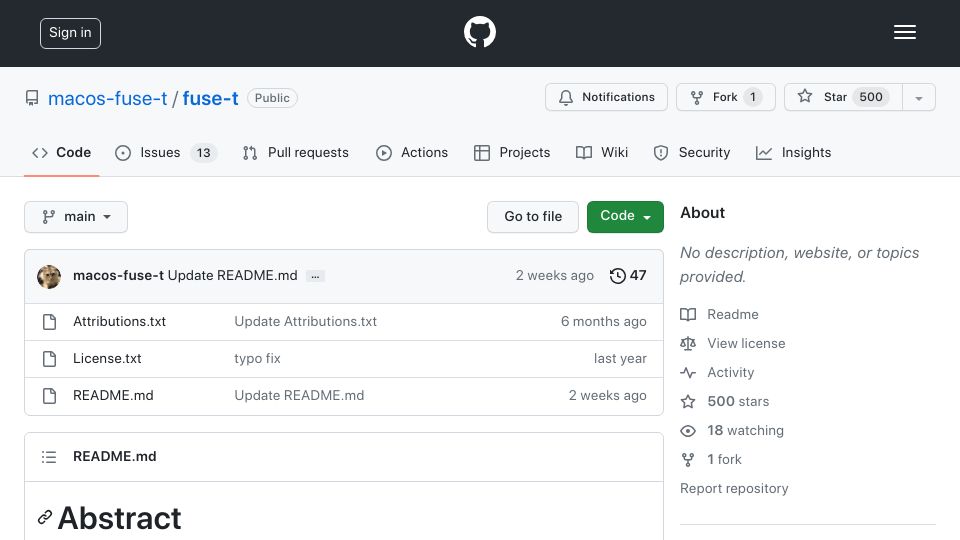Open the README.md file in the list
This screenshot has height=540, width=960.
[113, 396]
